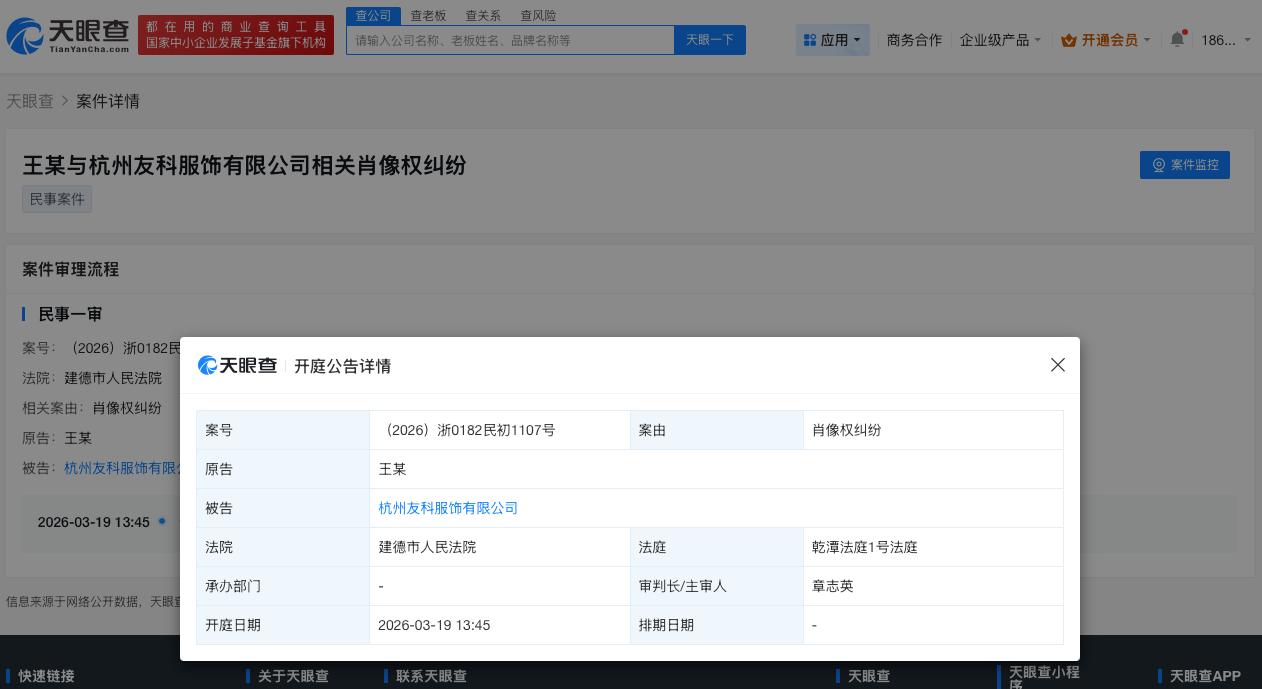Click the grid icon next to 应用
This screenshot has width=1262, height=689.
pyautogui.click(x=810, y=40)
